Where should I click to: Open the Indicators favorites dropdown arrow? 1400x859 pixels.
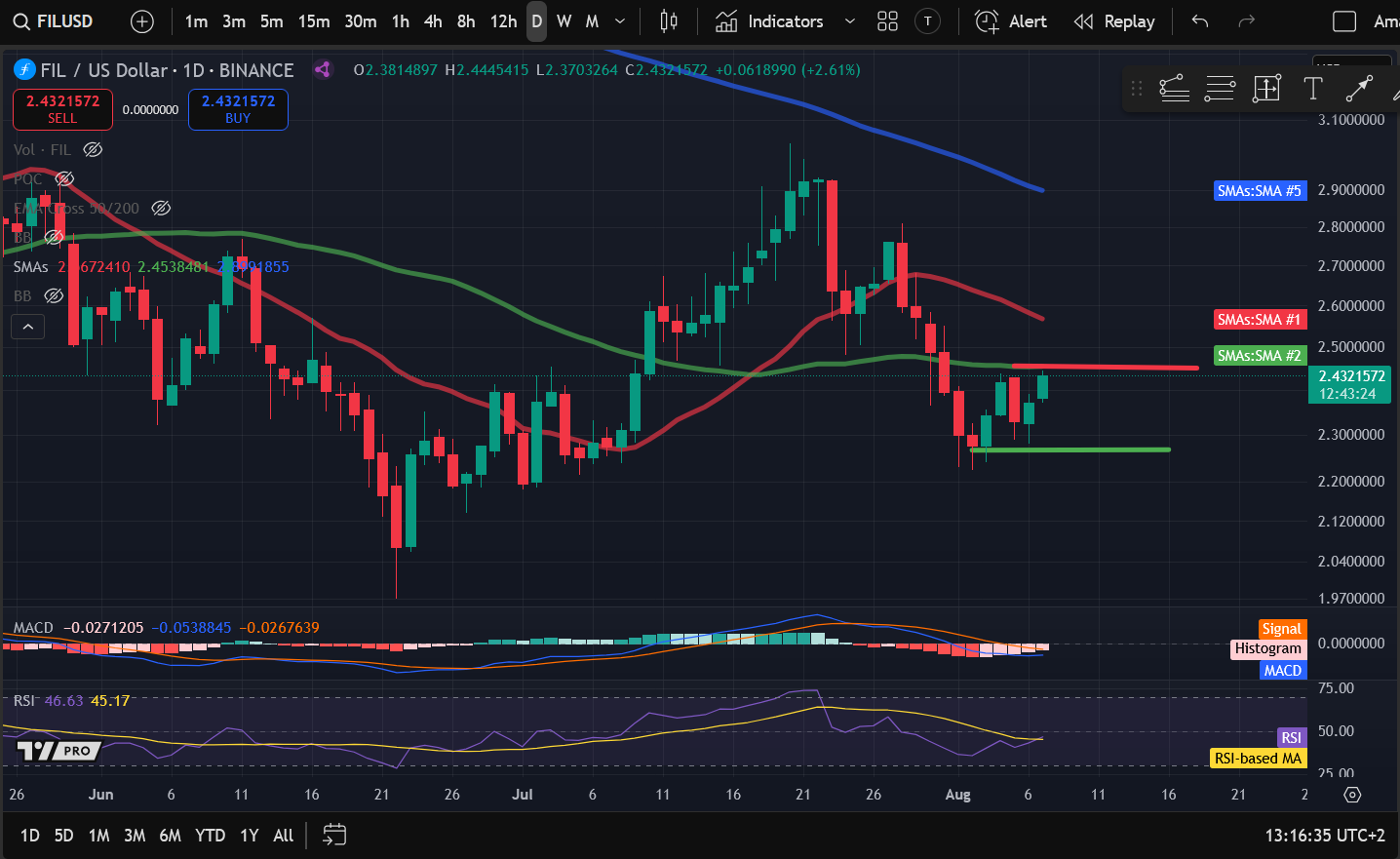849,21
